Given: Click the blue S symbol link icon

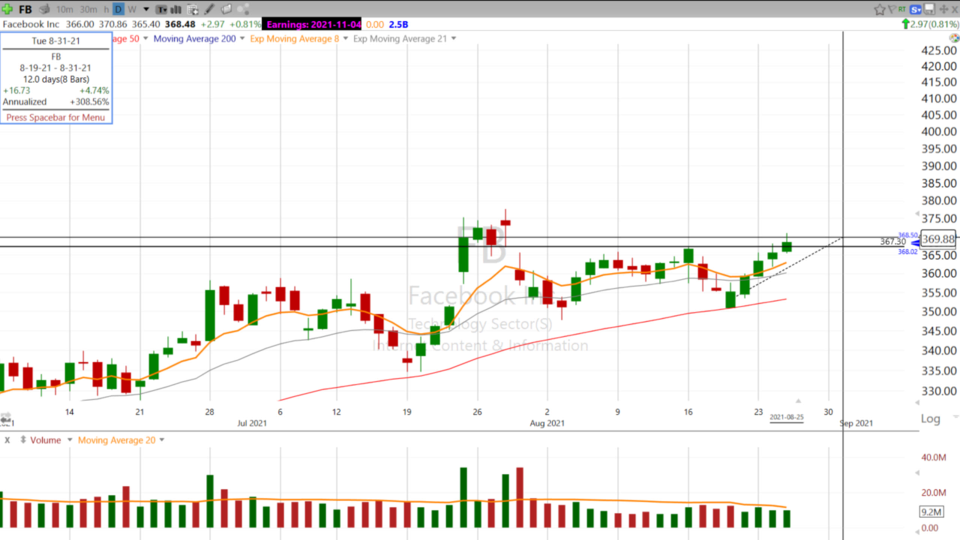Looking at the screenshot, I should 915,9.
